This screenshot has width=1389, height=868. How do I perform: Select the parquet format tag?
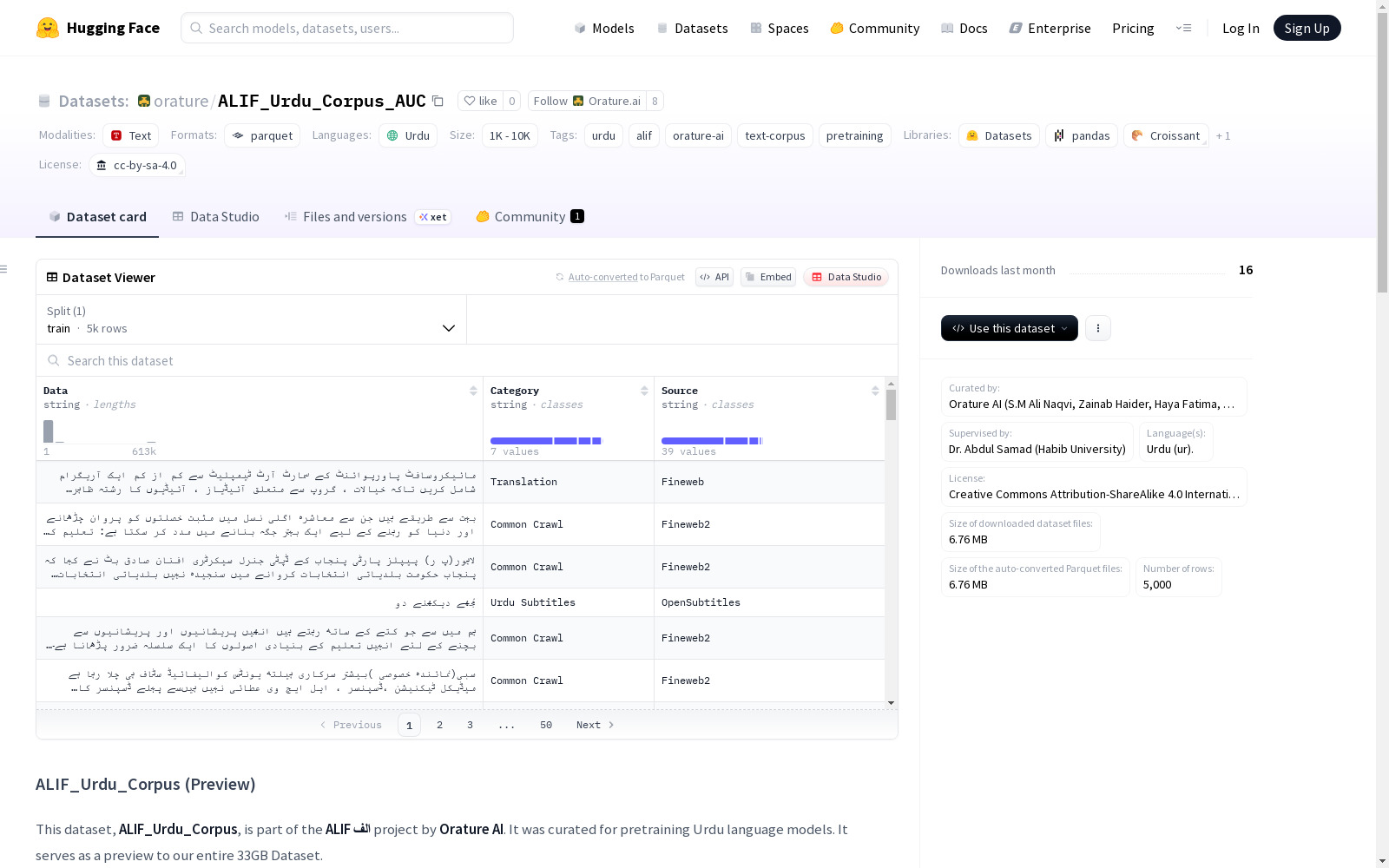tap(262, 135)
